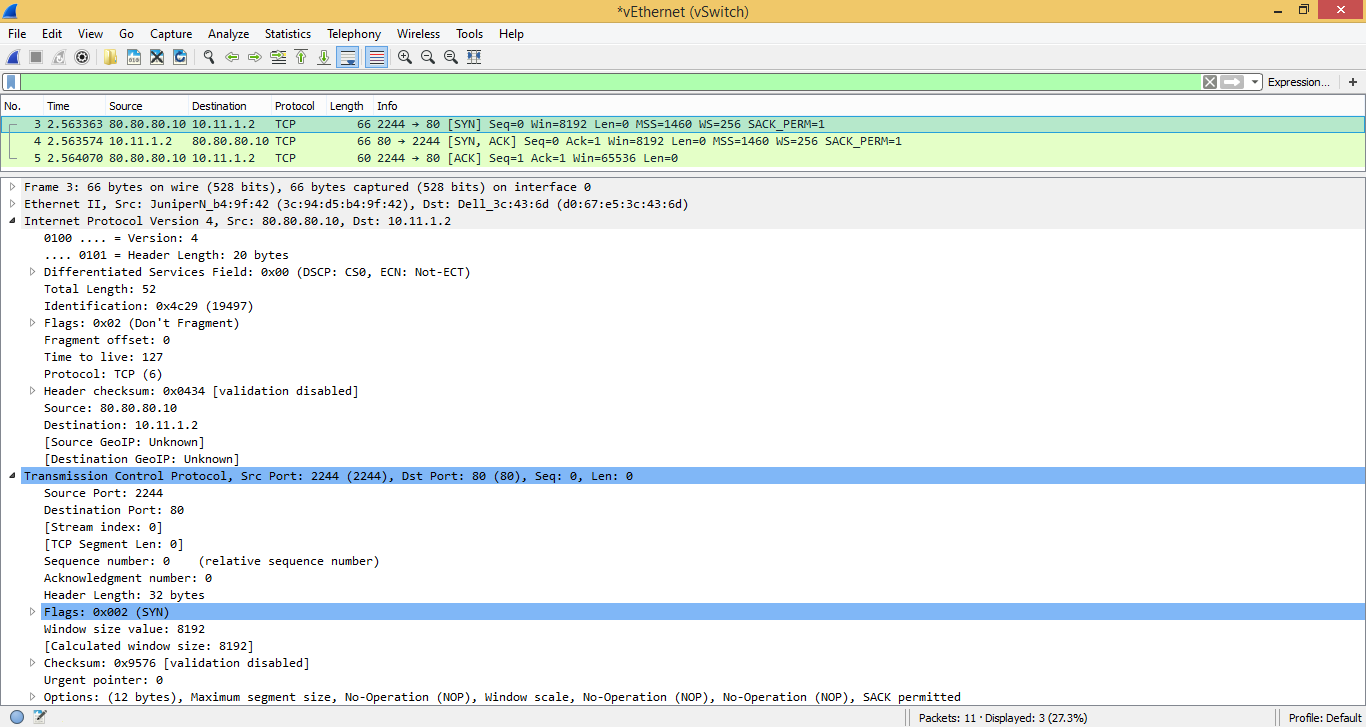Add a display filter button
Screen dimensions: 1366x727
point(1353,82)
